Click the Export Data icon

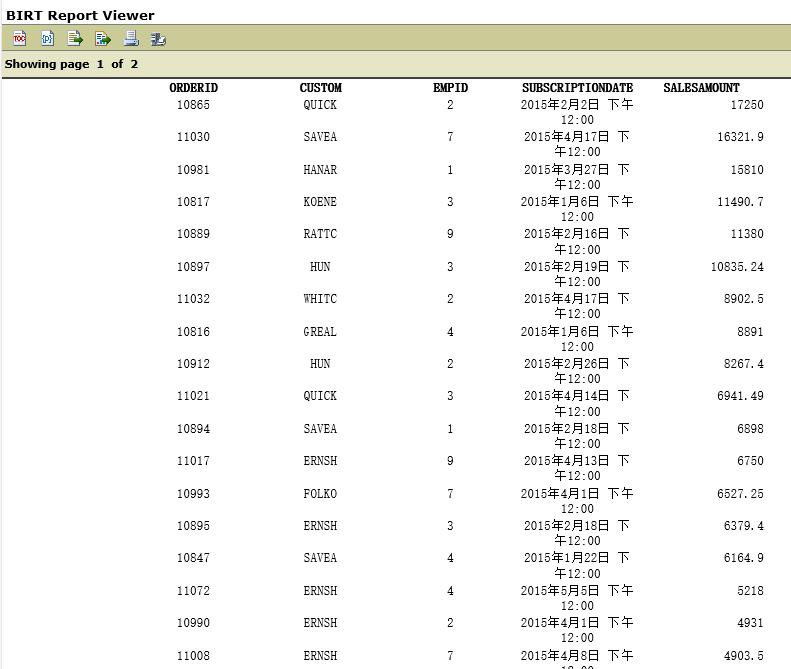tap(75, 39)
